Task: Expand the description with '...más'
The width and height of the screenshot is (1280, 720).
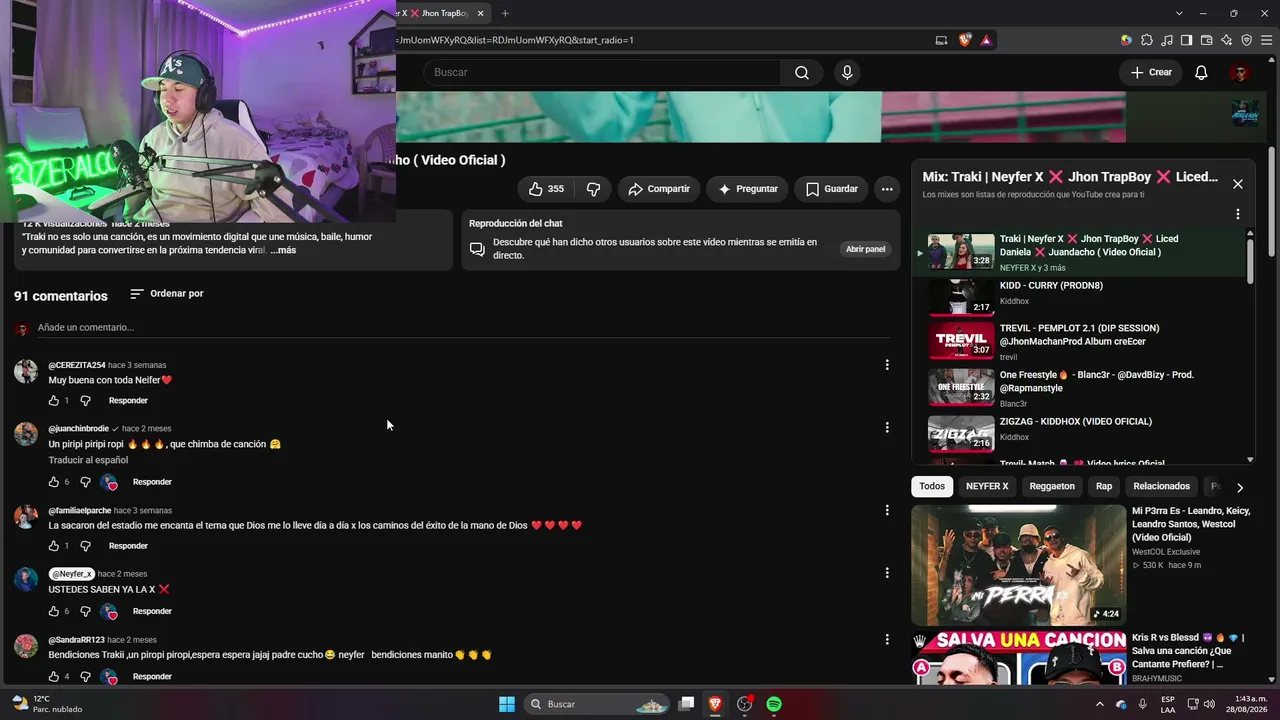Action: coord(283,250)
